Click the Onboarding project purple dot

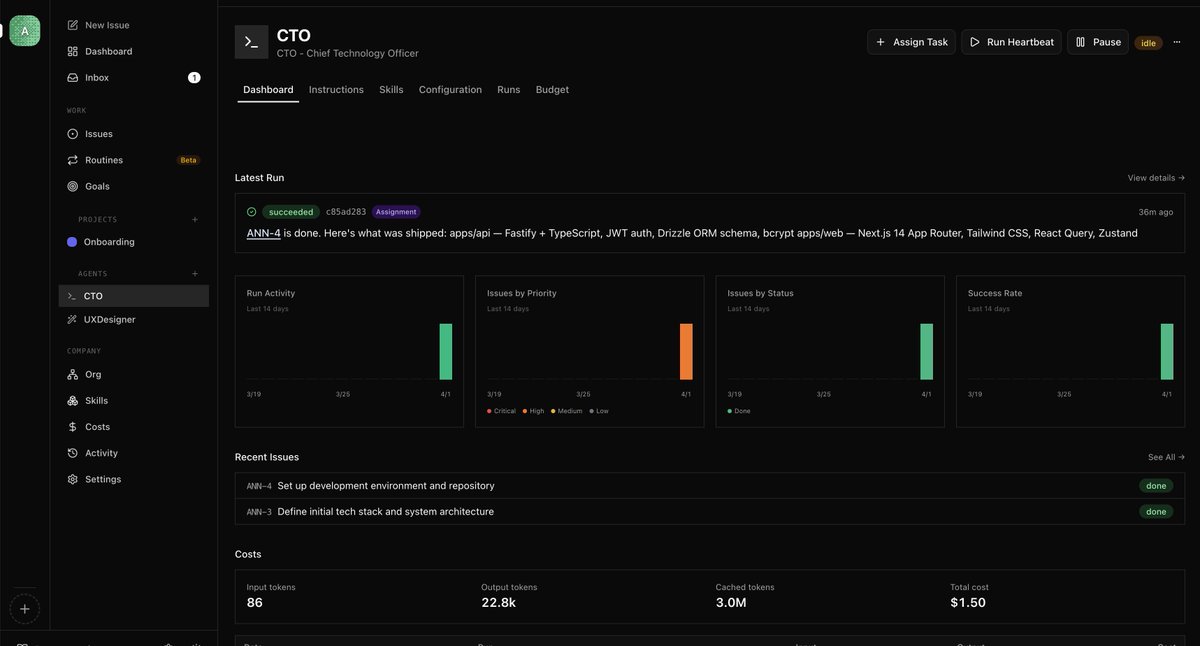(72, 242)
